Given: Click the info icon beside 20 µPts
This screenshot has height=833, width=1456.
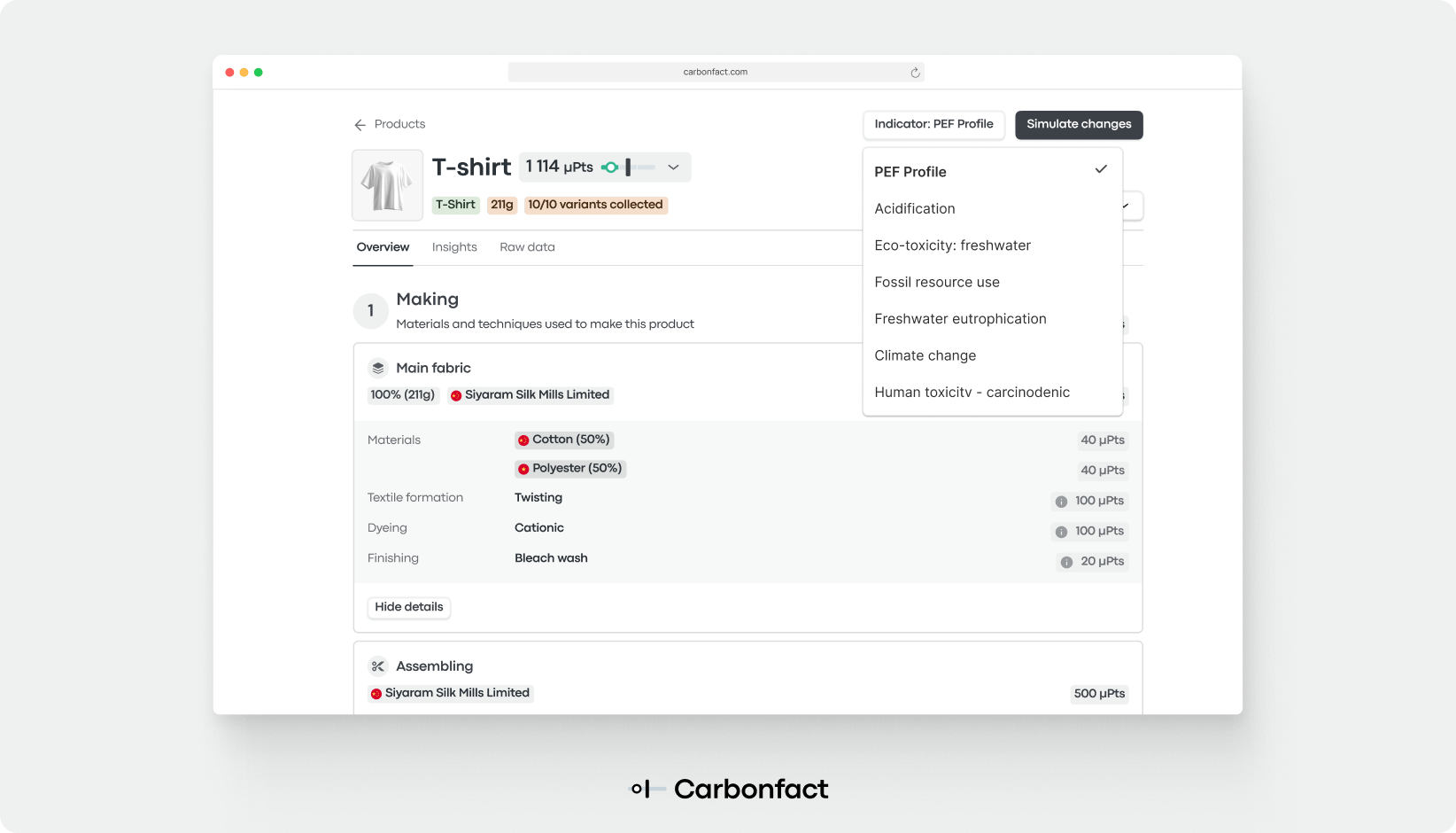Looking at the screenshot, I should [x=1066, y=562].
